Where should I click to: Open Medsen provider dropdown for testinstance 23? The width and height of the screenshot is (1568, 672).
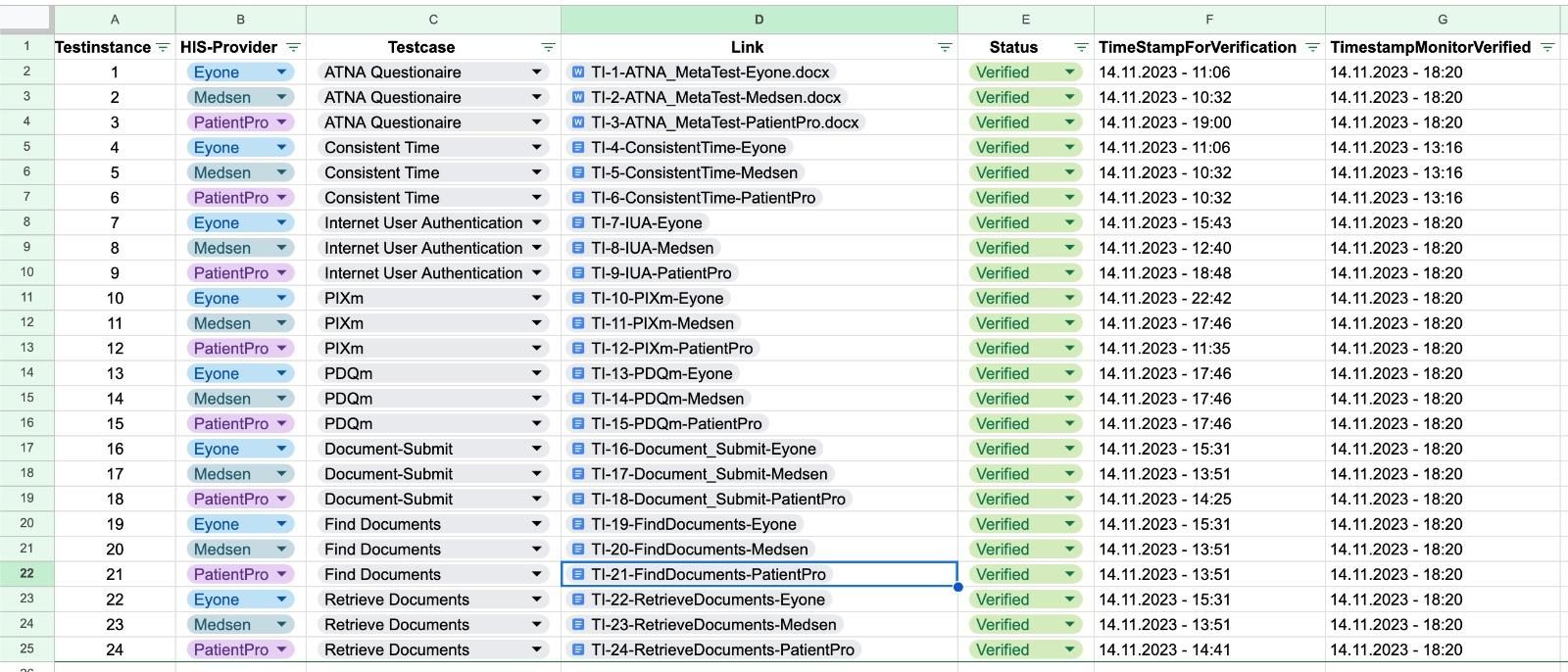pyautogui.click(x=281, y=624)
